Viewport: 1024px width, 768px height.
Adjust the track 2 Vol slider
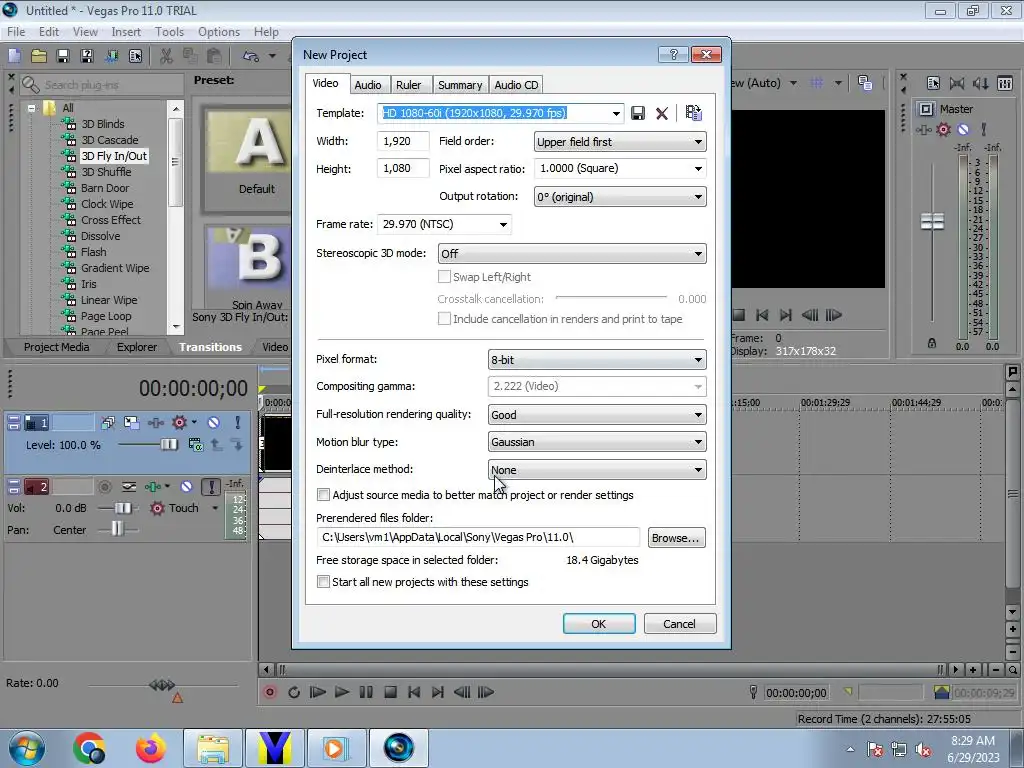[x=123, y=508]
